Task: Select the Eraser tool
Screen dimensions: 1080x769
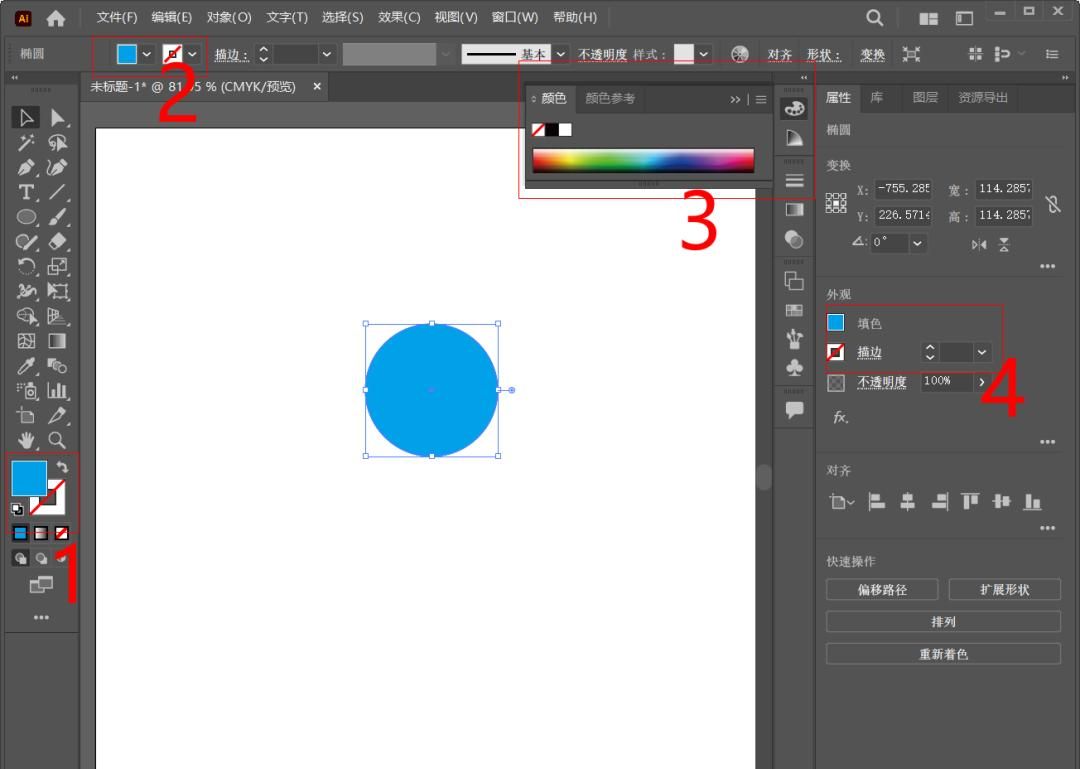Action: pos(57,242)
